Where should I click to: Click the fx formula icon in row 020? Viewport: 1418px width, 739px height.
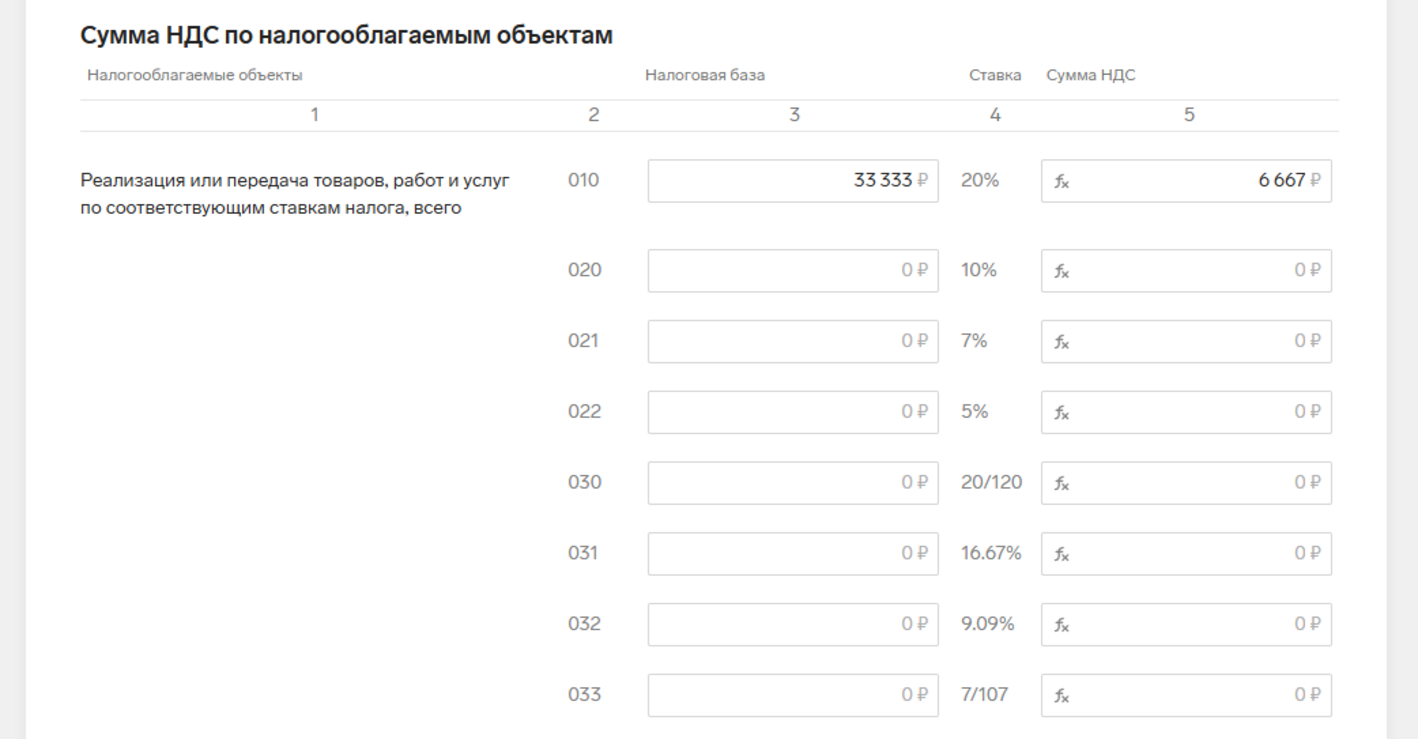tap(1062, 271)
